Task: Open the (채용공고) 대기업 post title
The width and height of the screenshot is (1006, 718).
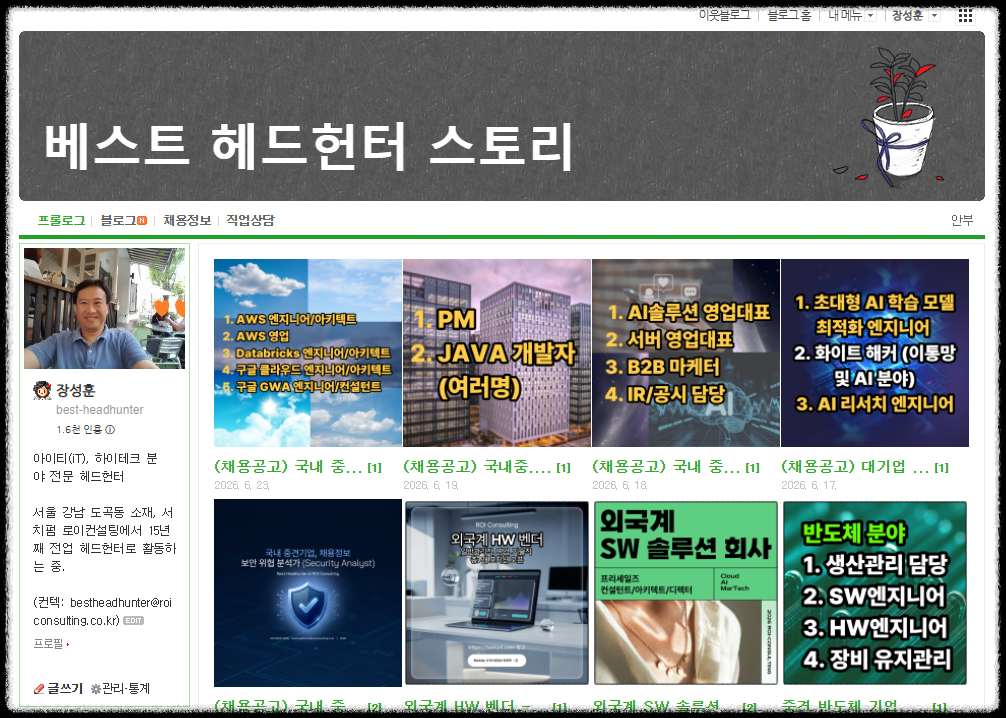Action: tap(855, 466)
